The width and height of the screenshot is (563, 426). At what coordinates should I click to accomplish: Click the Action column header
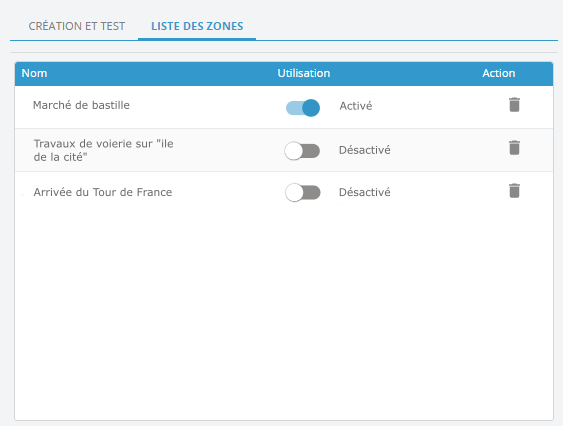[499, 73]
